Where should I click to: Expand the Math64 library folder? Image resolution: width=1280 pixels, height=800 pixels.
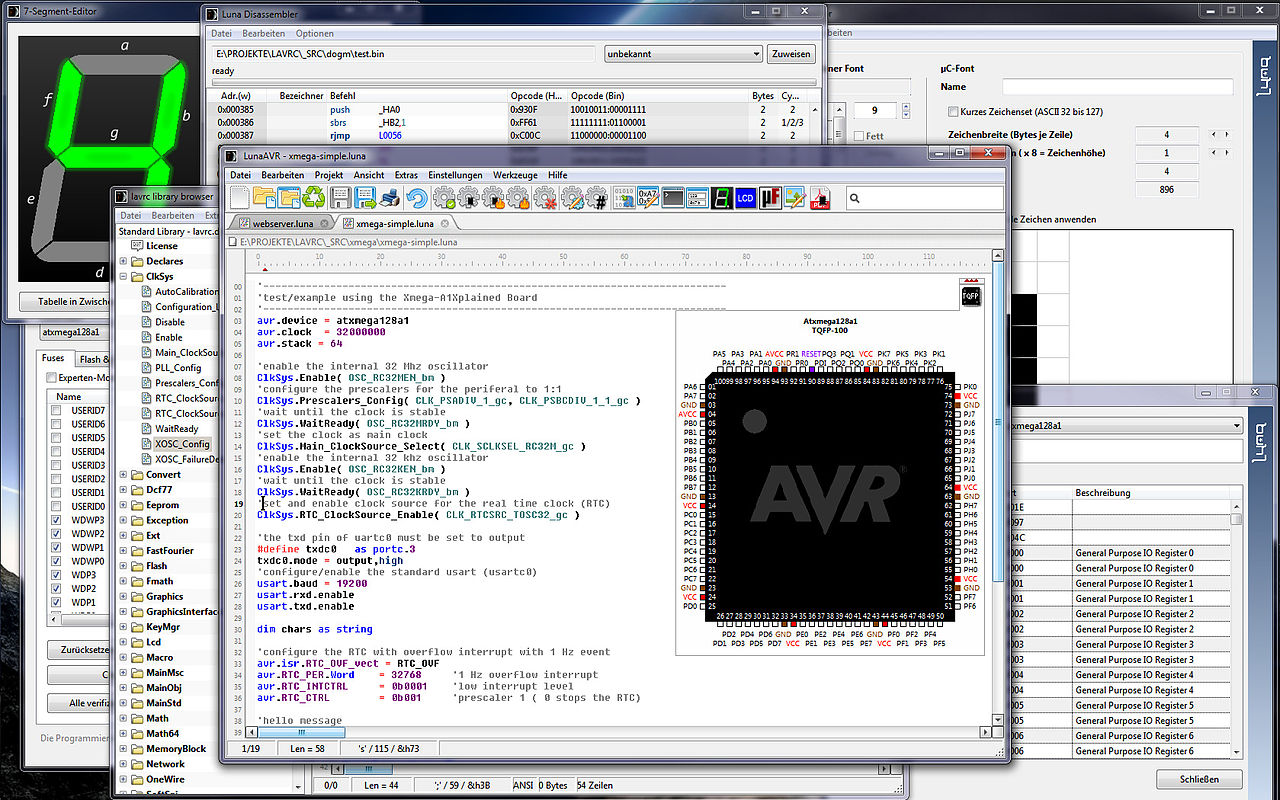(124, 734)
